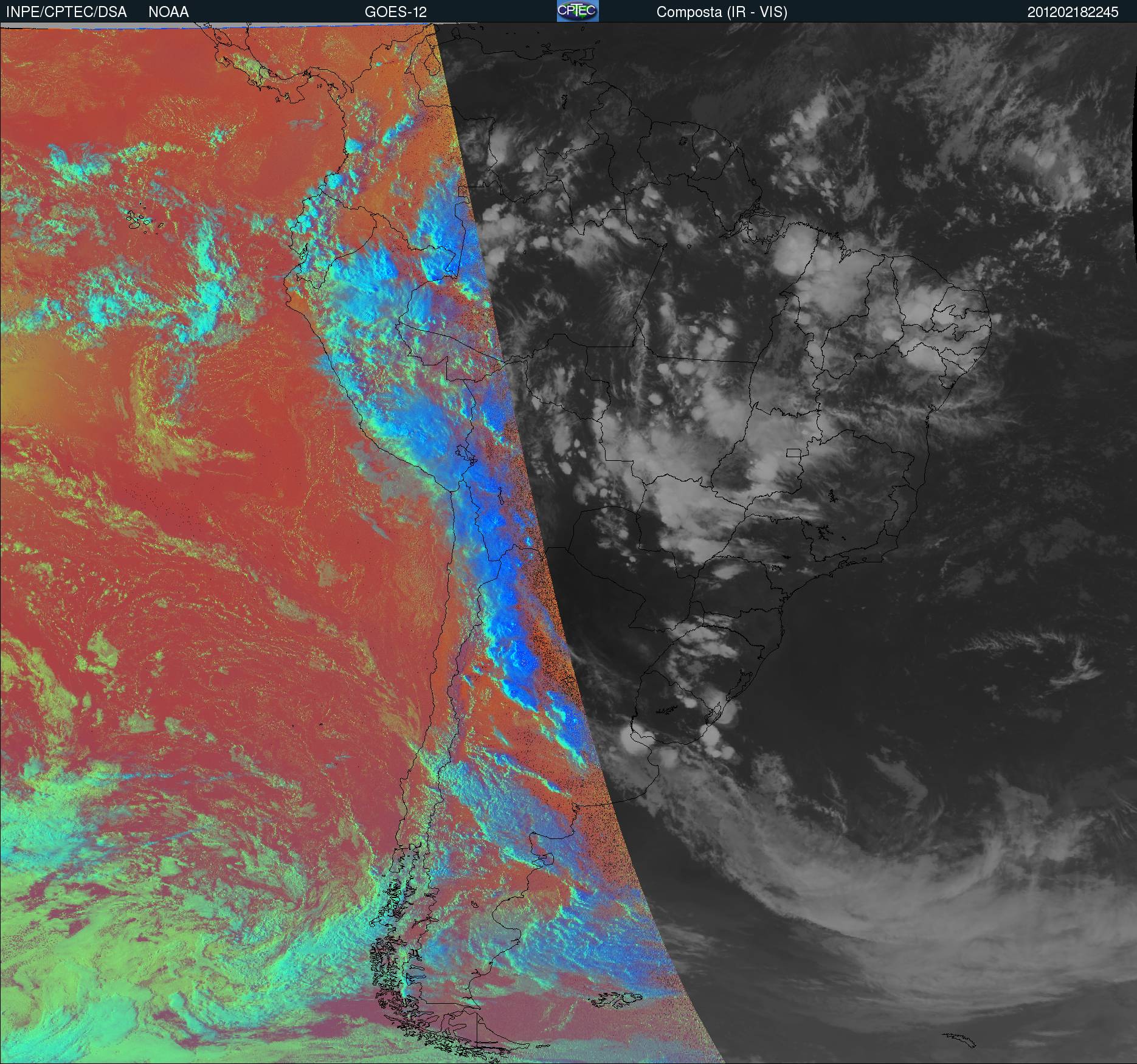Click the CPTEC logo in header
Screen dimensions: 1137x1064
[x=578, y=11]
